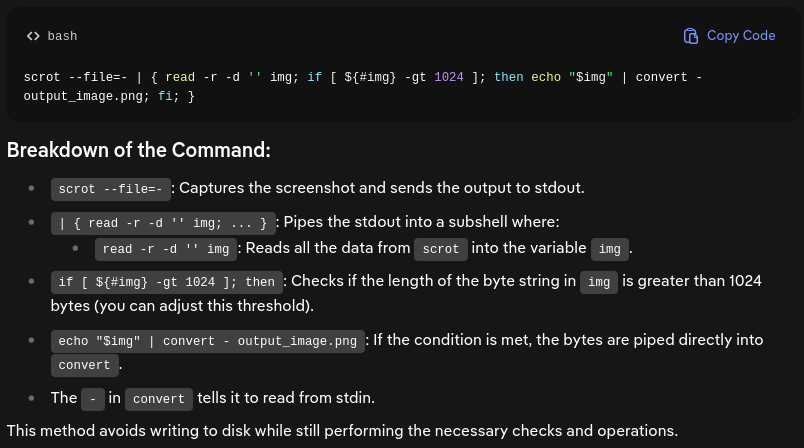This screenshot has height=448, width=804.
Task: Click the standalone 'convert' chip ending the bullet
Action: pos(85,365)
